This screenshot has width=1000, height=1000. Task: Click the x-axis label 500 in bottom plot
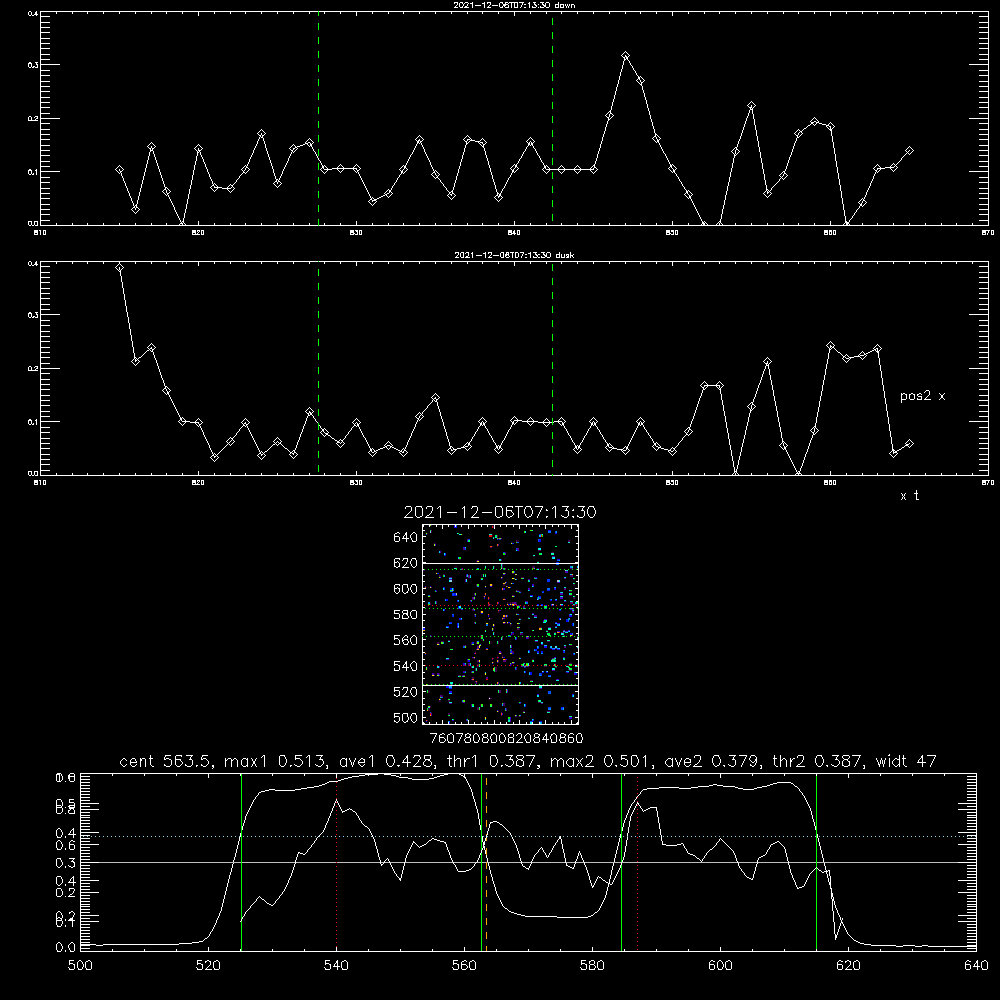(80, 966)
